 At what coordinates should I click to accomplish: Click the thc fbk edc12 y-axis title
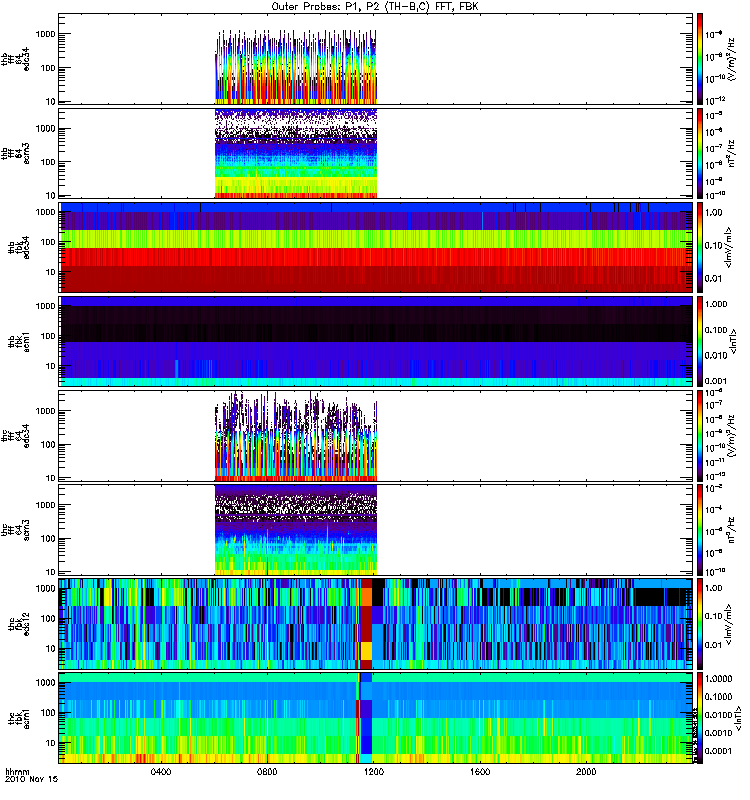19,624
